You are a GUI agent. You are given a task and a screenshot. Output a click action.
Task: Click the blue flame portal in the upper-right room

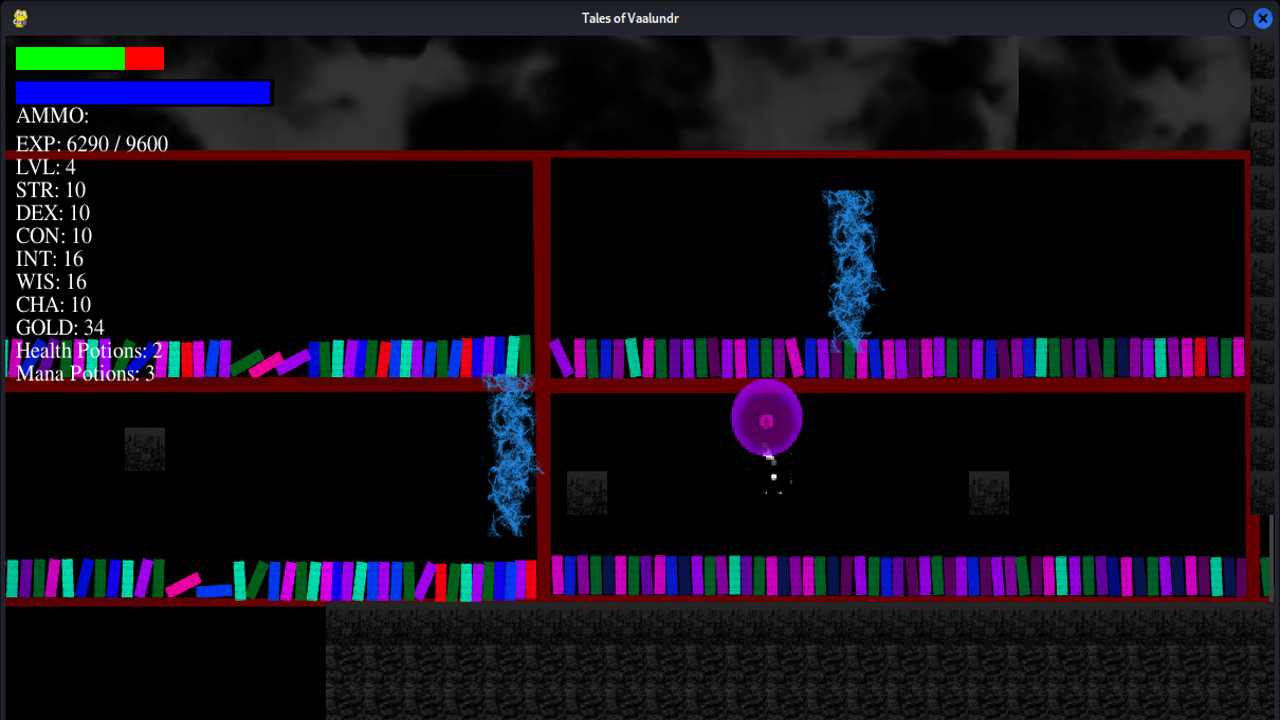(850, 260)
